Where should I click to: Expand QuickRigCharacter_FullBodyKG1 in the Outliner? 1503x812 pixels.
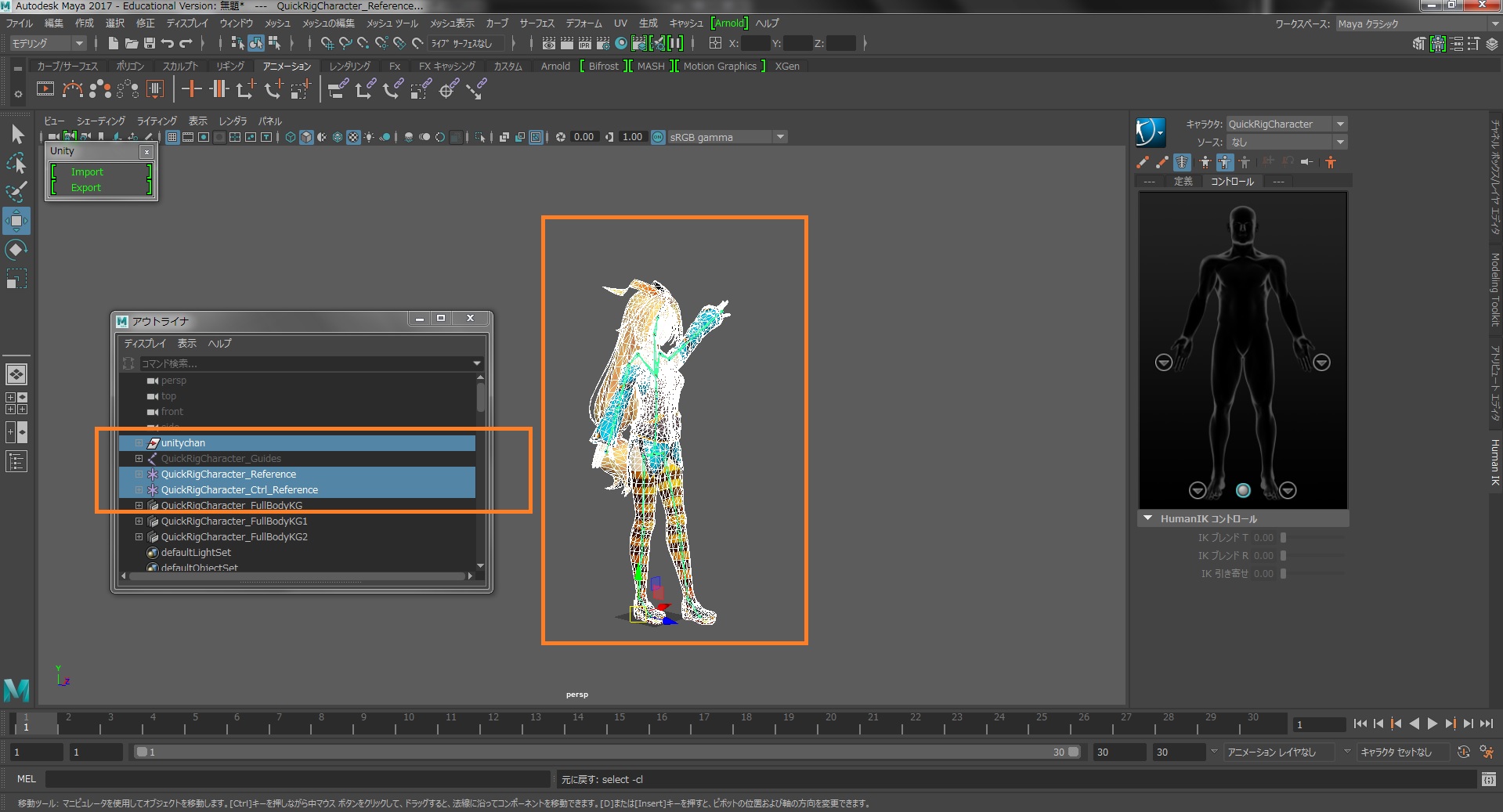[x=139, y=521]
